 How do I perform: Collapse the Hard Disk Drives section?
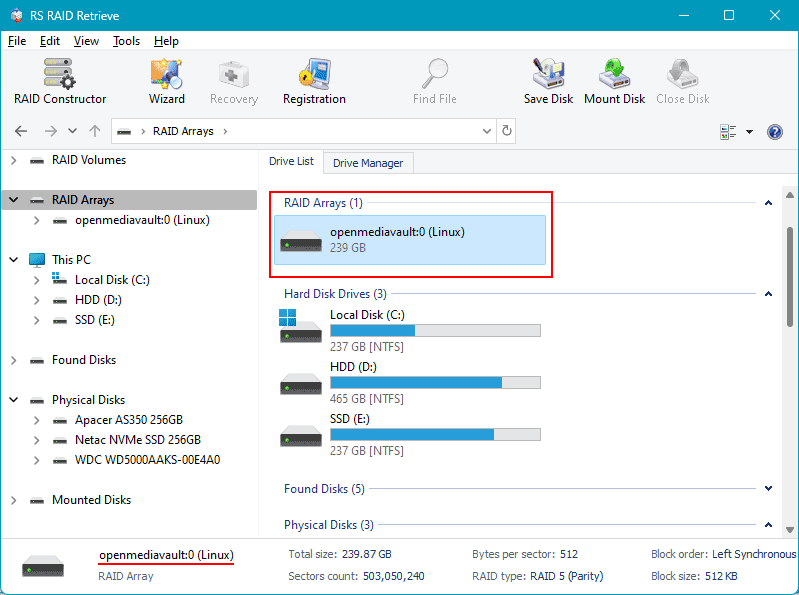coord(768,294)
